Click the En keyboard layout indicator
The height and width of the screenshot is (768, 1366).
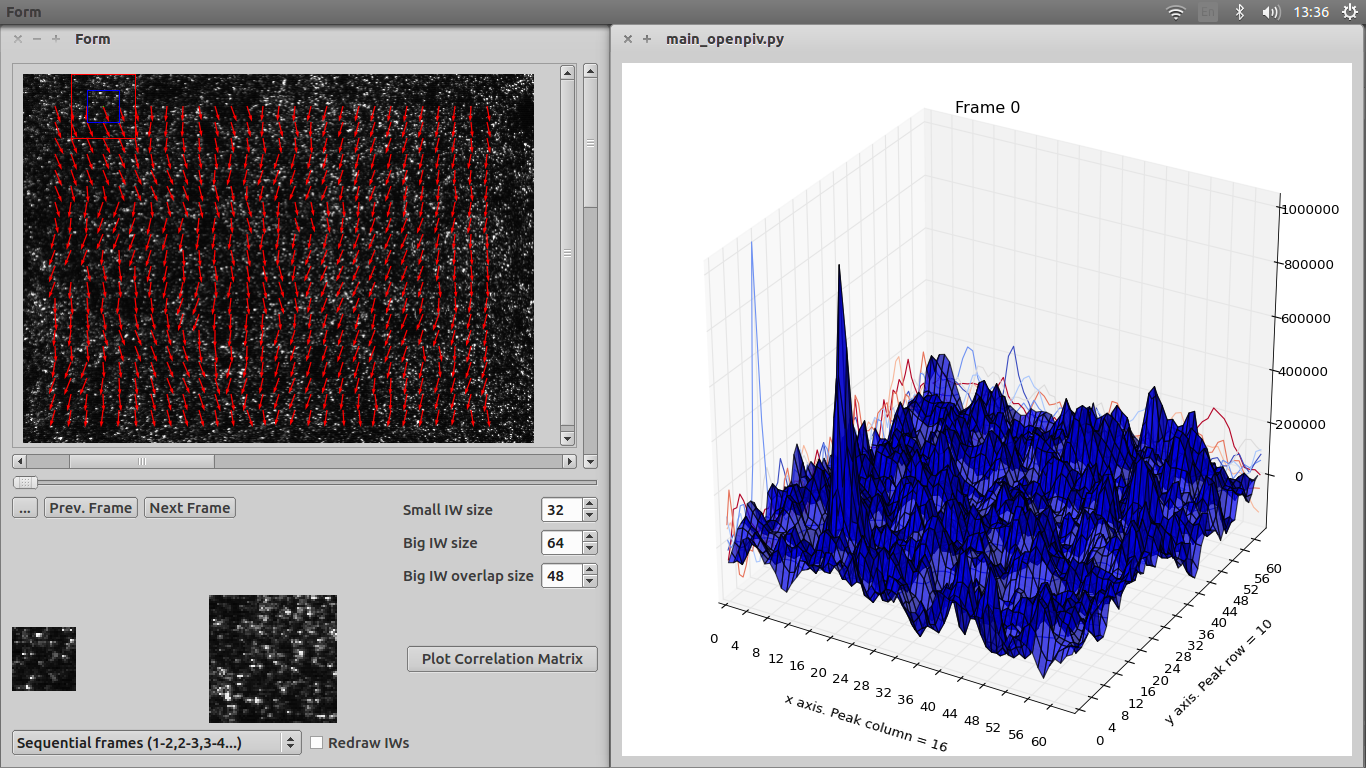(1208, 12)
